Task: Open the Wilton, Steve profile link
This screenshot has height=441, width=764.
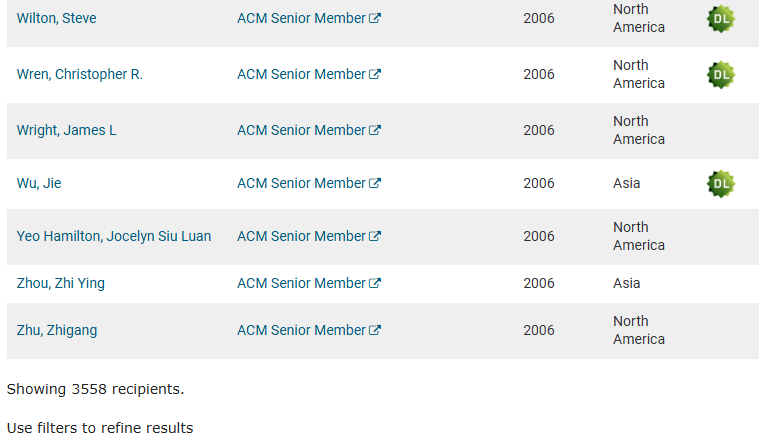Action: coord(57,18)
